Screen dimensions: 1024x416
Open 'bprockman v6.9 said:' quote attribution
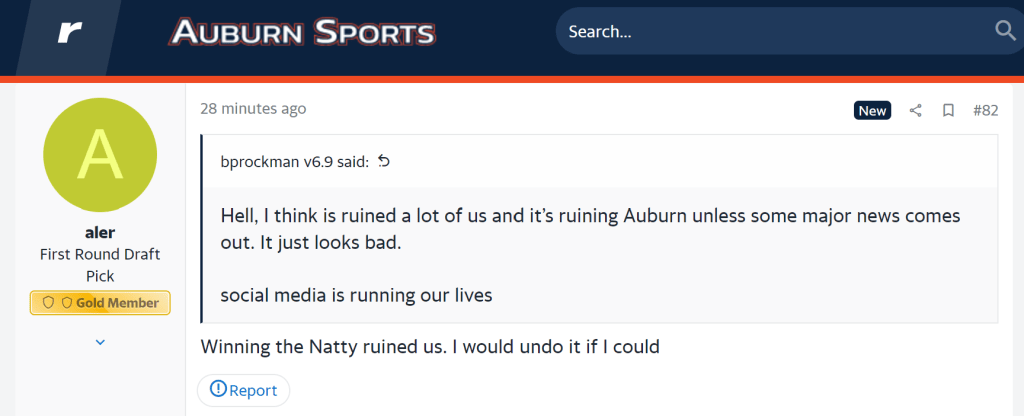(294, 161)
